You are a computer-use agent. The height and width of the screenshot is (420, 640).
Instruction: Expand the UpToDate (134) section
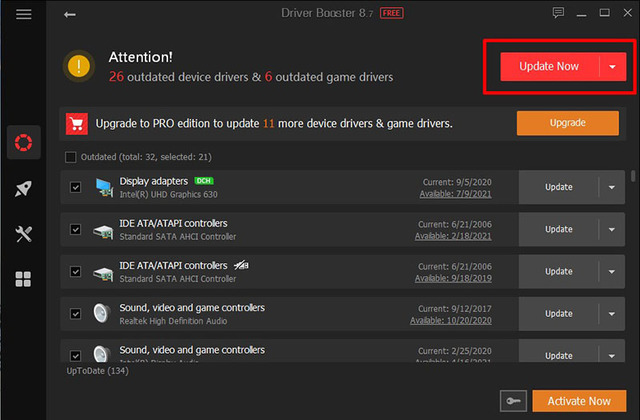(x=98, y=371)
